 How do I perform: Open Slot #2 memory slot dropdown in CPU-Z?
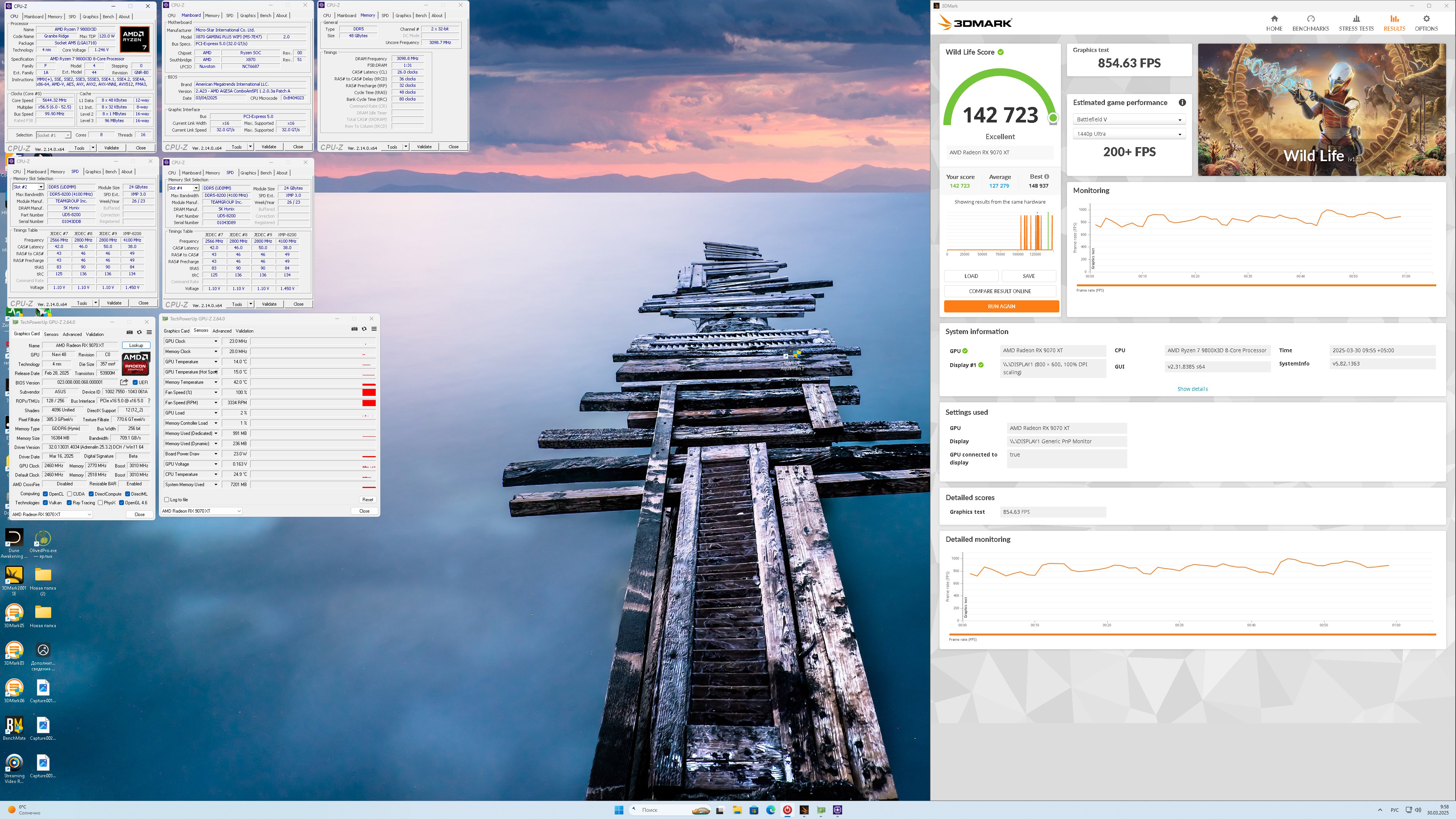tap(28, 187)
